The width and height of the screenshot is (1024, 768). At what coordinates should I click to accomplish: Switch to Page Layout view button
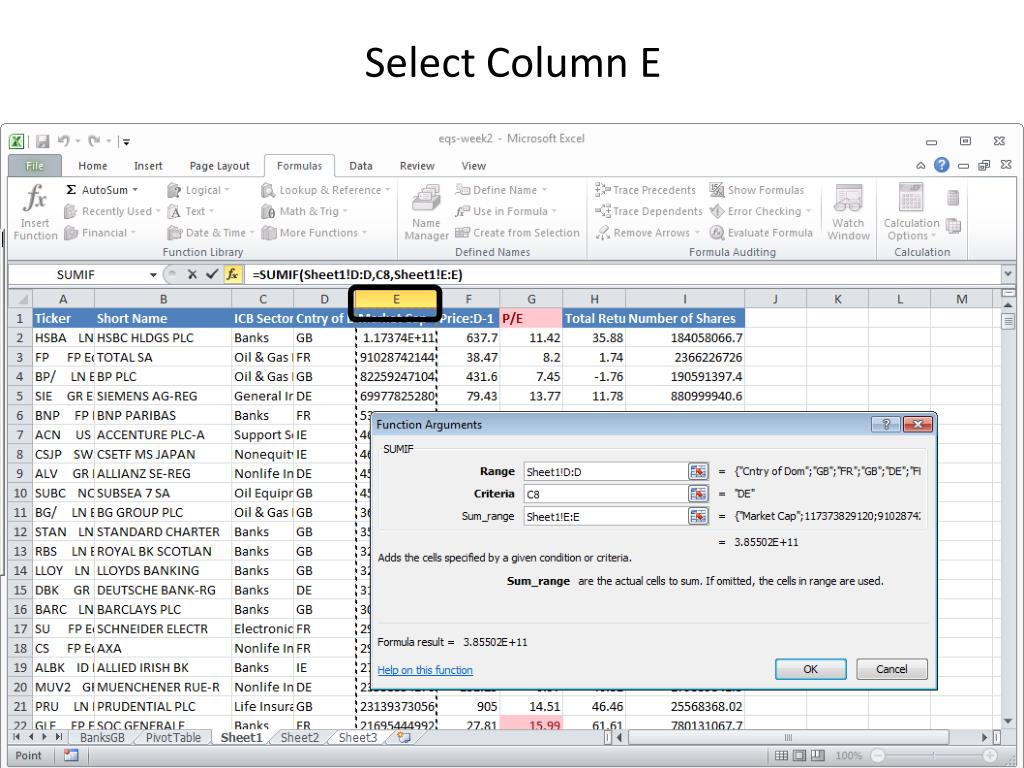point(799,756)
